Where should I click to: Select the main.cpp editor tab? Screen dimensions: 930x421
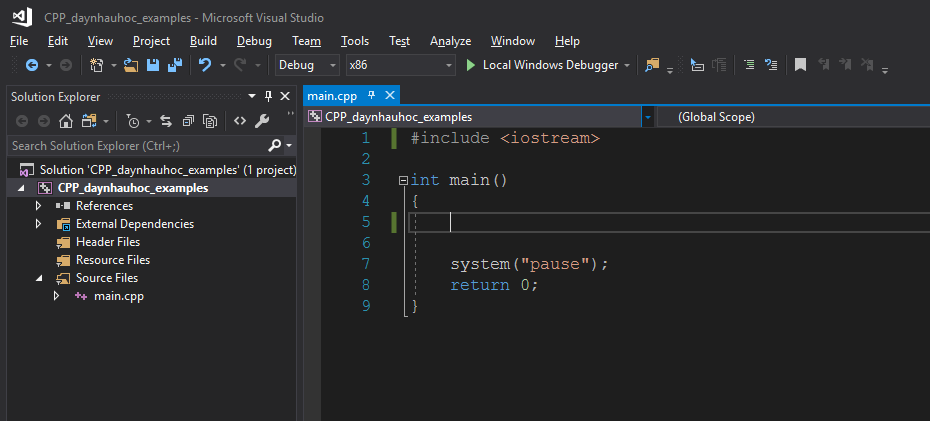[332, 95]
